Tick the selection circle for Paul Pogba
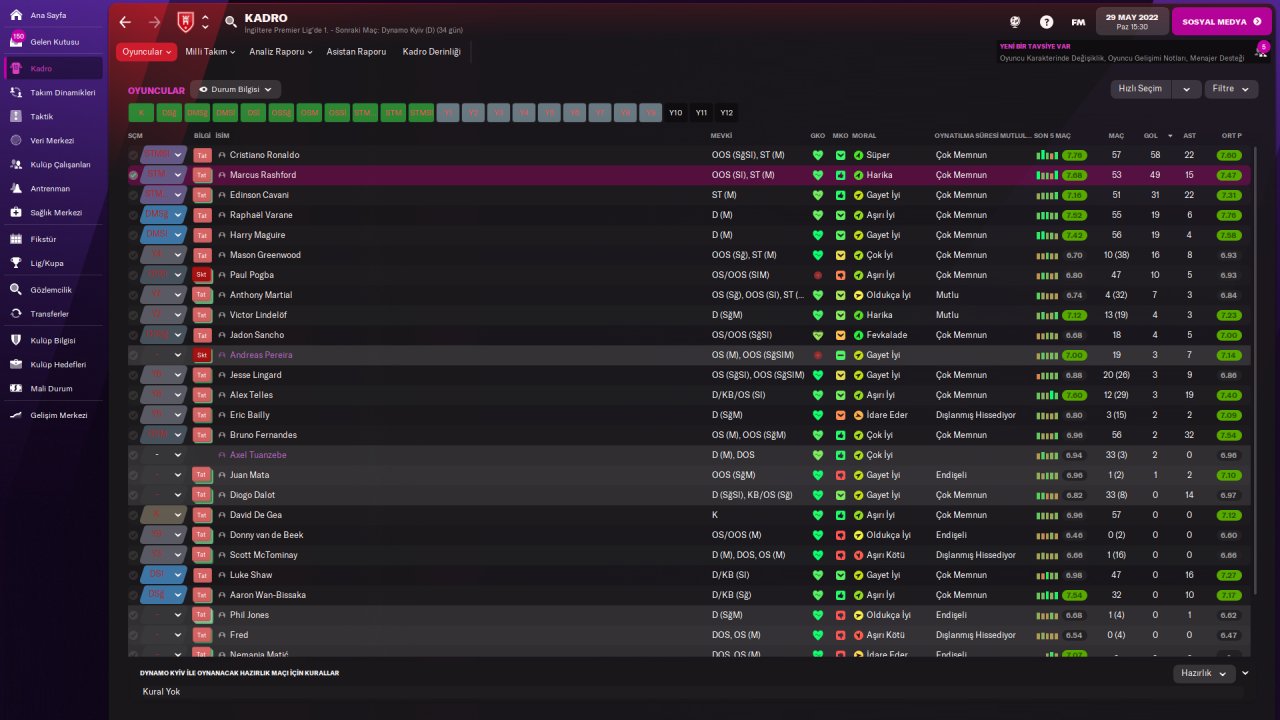 [x=134, y=275]
